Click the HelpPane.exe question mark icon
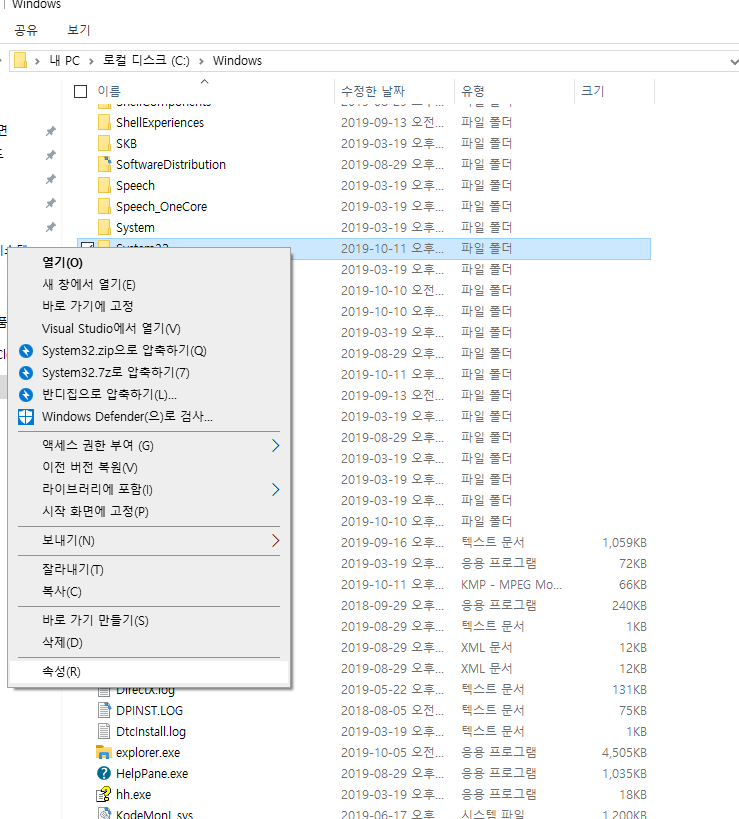739x819 pixels. [104, 773]
